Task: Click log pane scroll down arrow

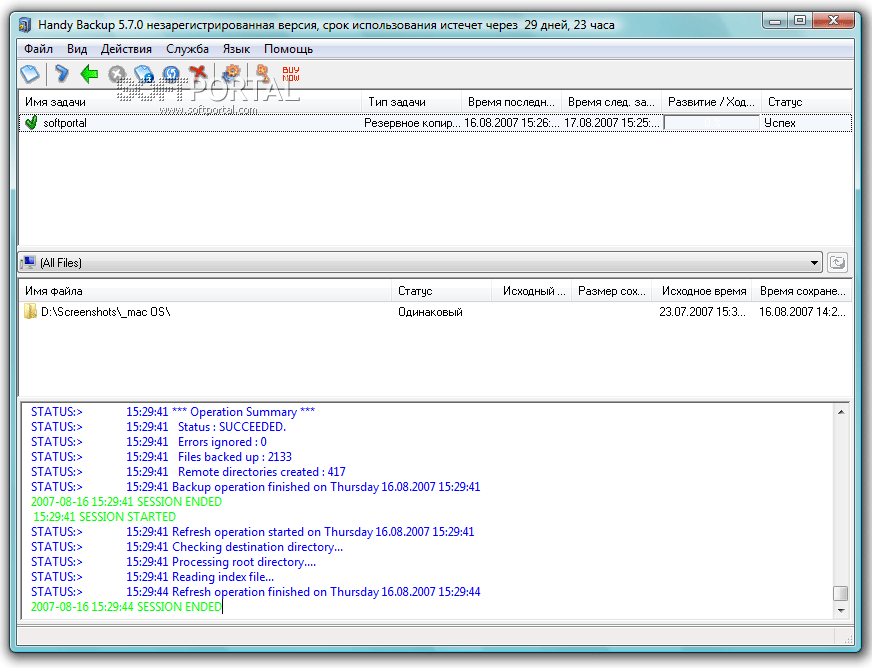Action: [x=841, y=610]
